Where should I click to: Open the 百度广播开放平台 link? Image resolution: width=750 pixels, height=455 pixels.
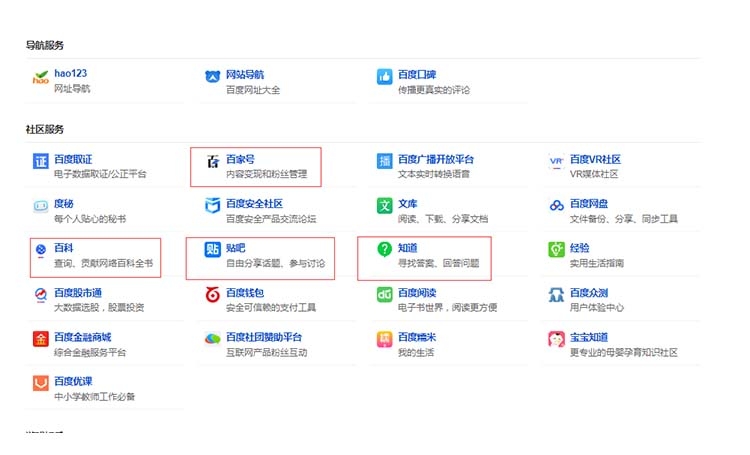tap(436, 159)
